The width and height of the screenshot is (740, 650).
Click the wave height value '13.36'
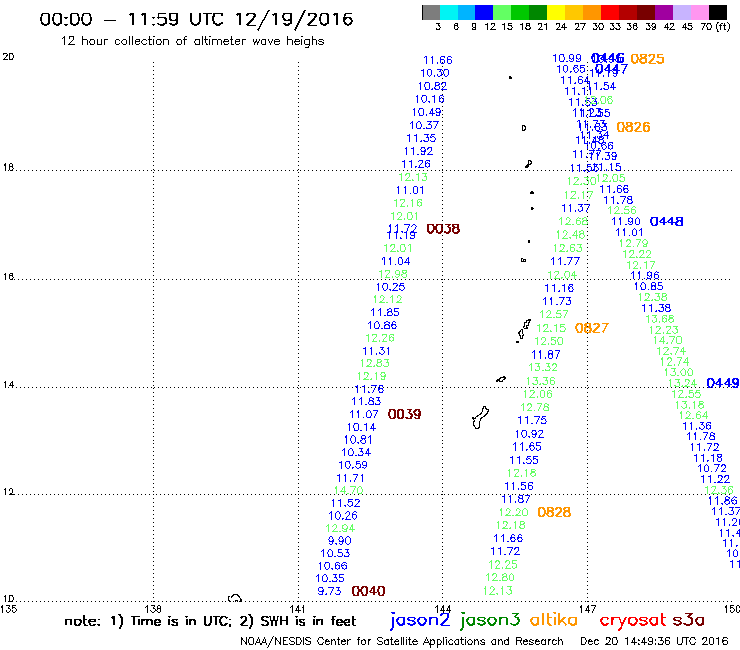540,380
